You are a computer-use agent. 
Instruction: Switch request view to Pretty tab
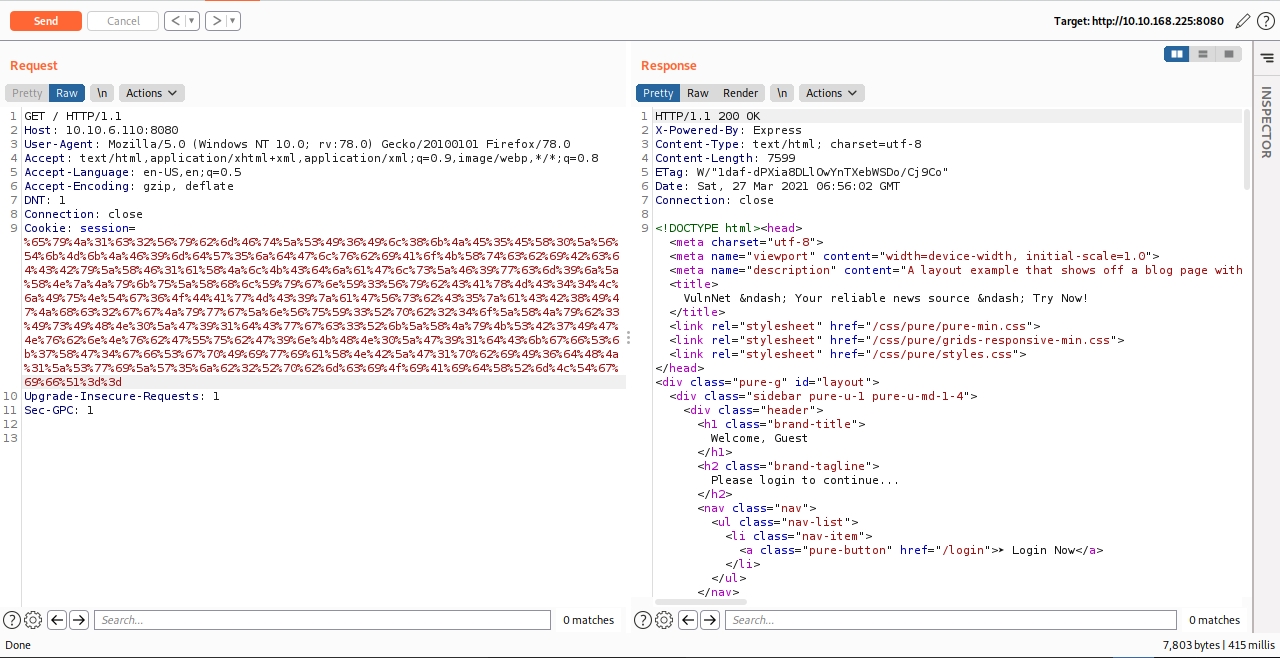pos(27,93)
